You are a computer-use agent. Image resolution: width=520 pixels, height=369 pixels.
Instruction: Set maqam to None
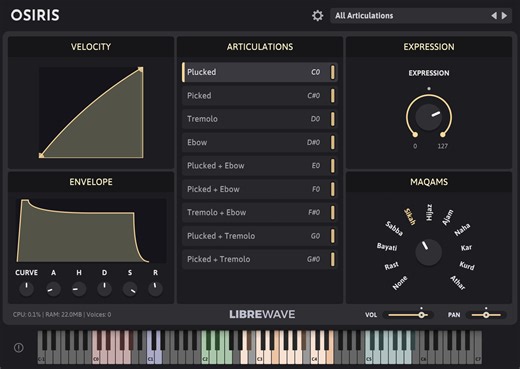[400, 283]
